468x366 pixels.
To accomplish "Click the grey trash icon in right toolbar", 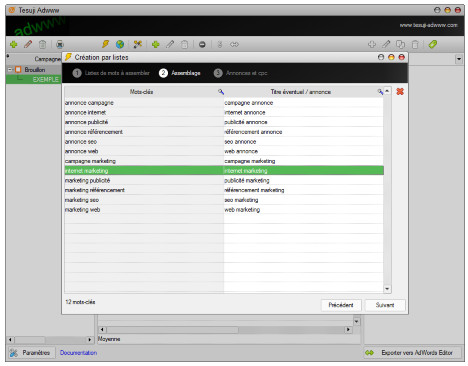I will tap(415, 44).
